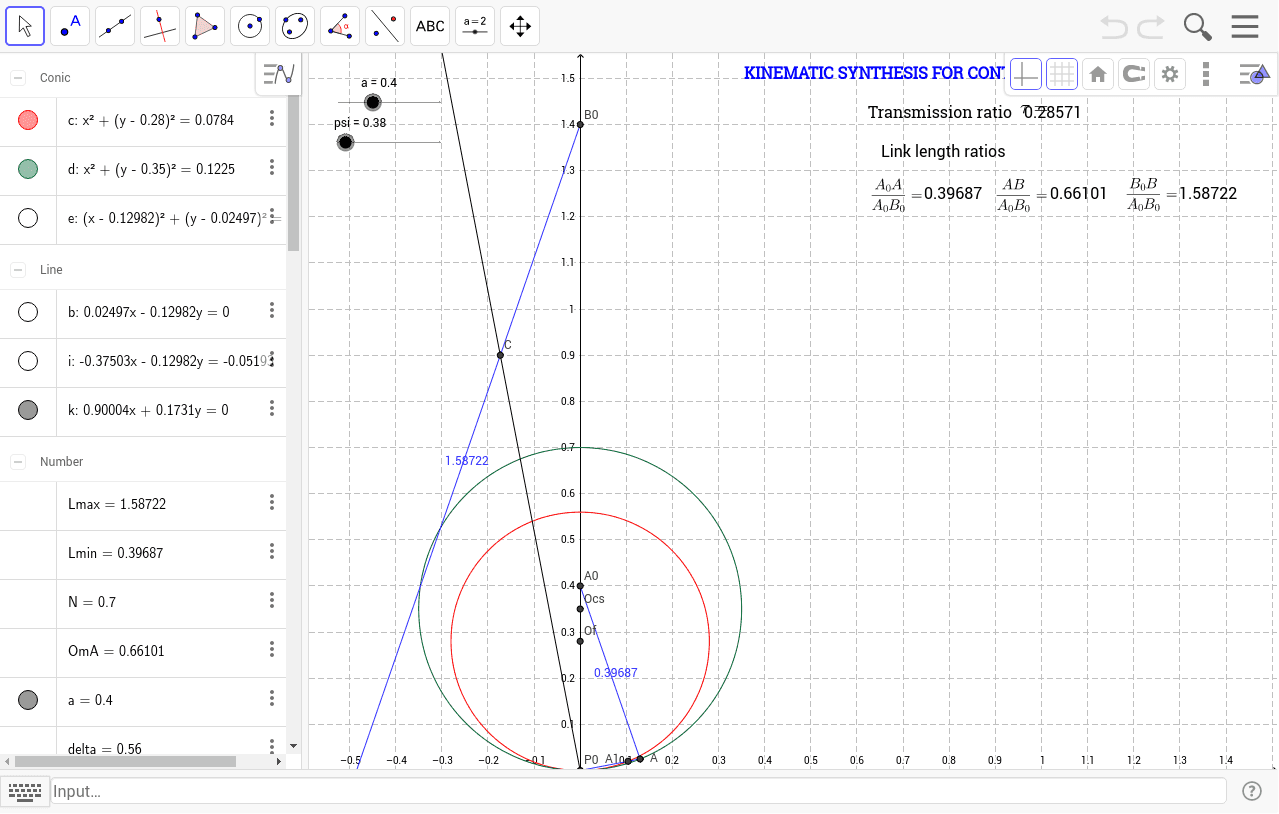The width and height of the screenshot is (1279, 814).
Task: Open options menu for conic c
Action: [x=271, y=119]
